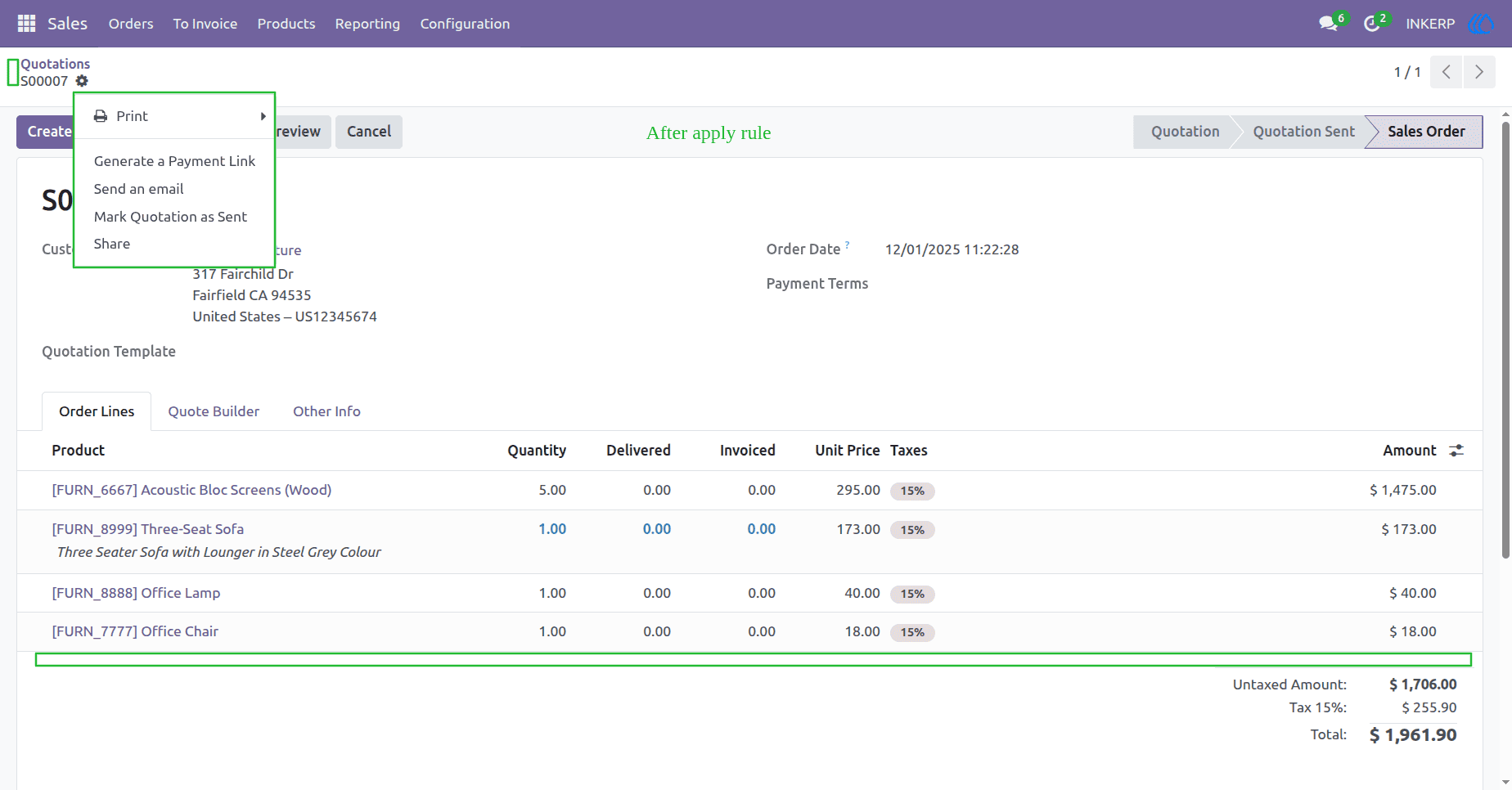Click the Quotation Template field label
Image resolution: width=1512 pixels, height=790 pixels.
[109, 352]
